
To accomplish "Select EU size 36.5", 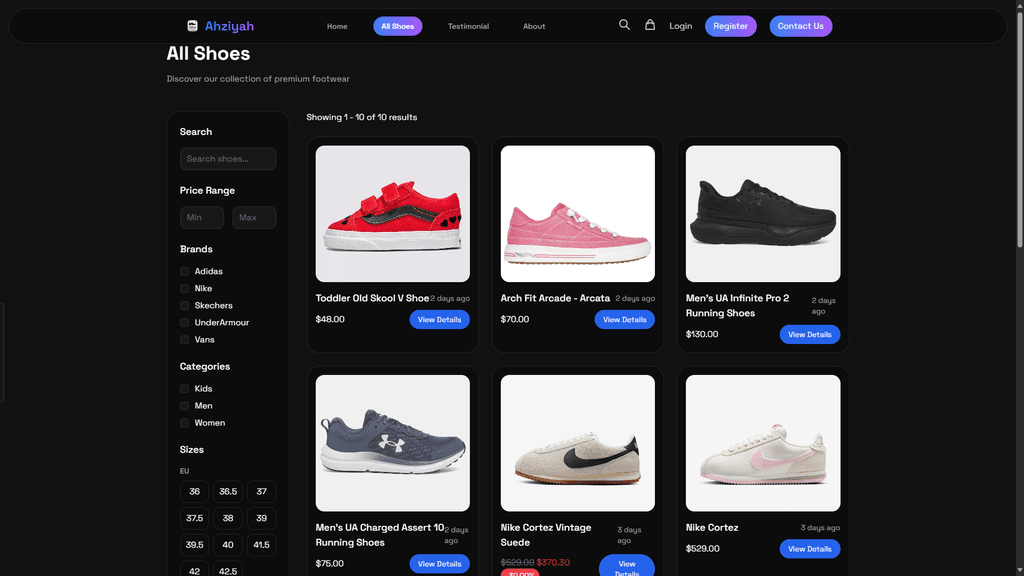I will pyautogui.click(x=228, y=492).
